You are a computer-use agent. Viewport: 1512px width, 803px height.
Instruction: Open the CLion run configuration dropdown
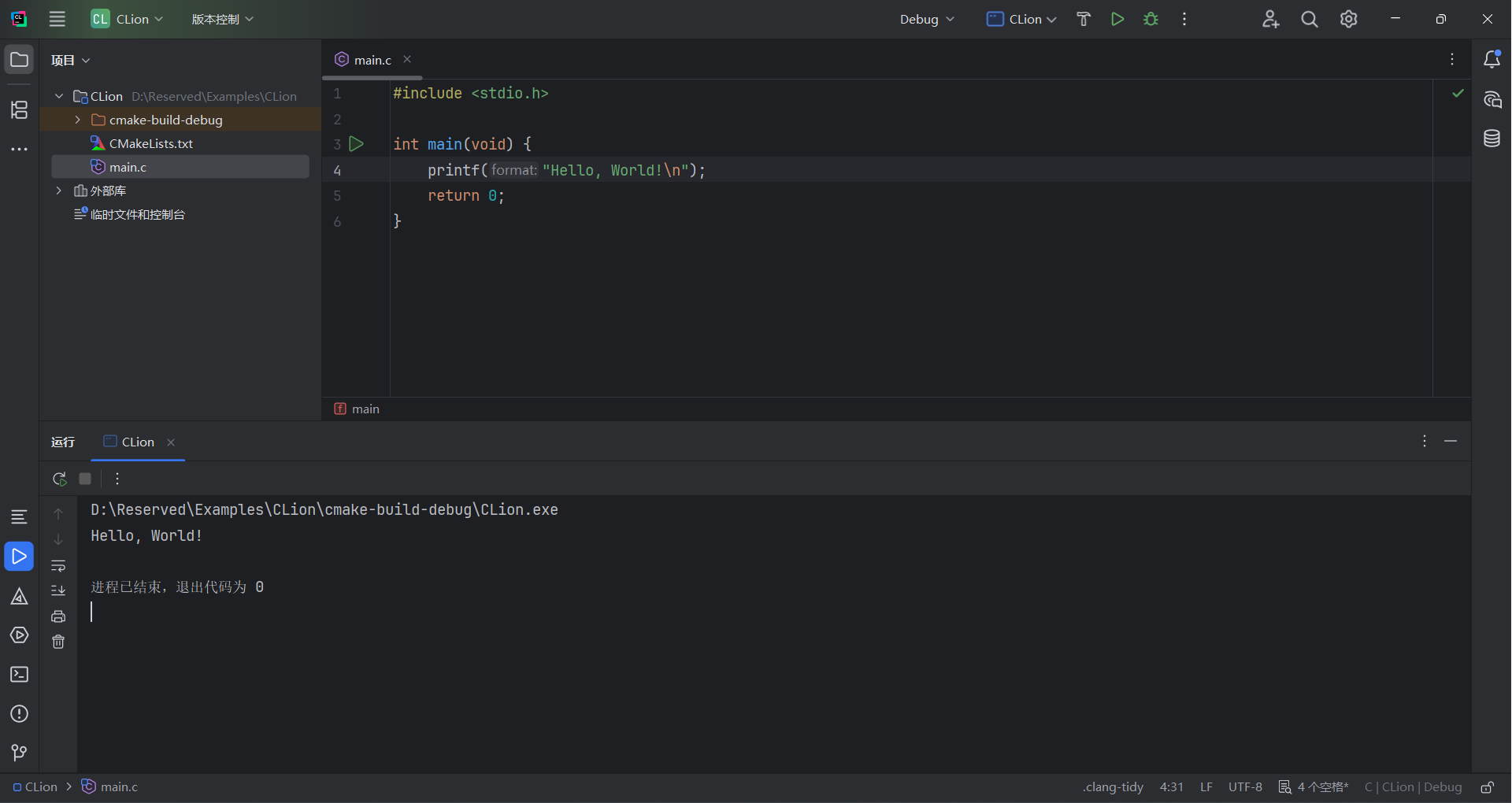click(1021, 19)
